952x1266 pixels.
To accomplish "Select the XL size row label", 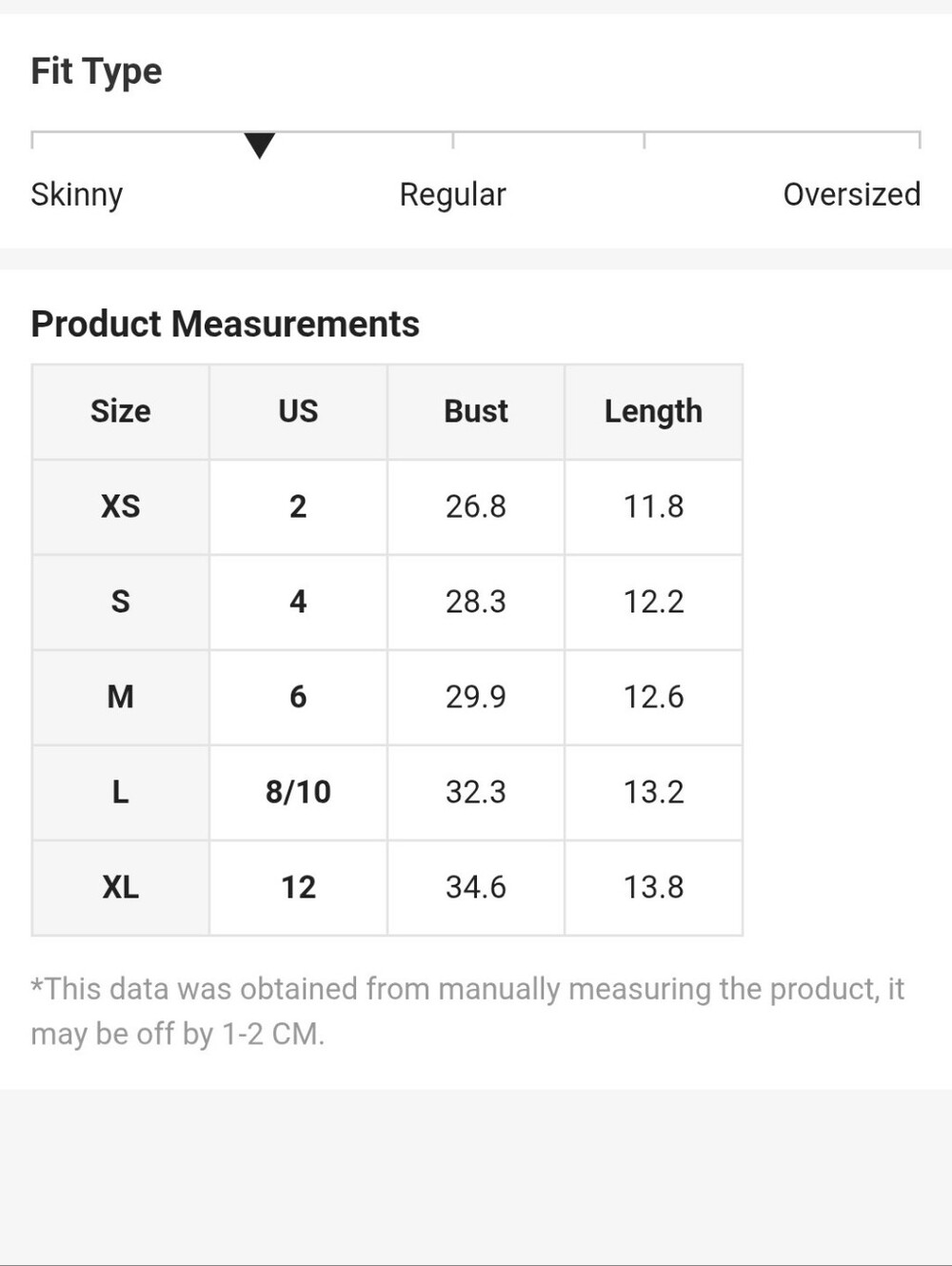I will 121,887.
